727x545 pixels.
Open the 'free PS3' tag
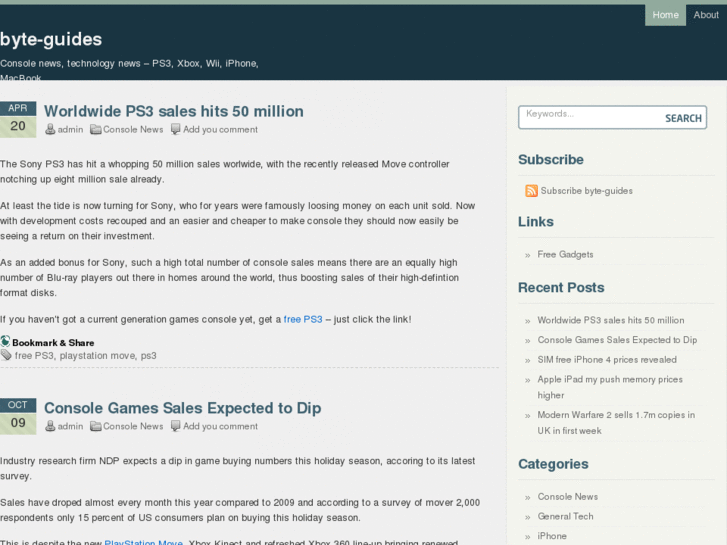pos(34,356)
